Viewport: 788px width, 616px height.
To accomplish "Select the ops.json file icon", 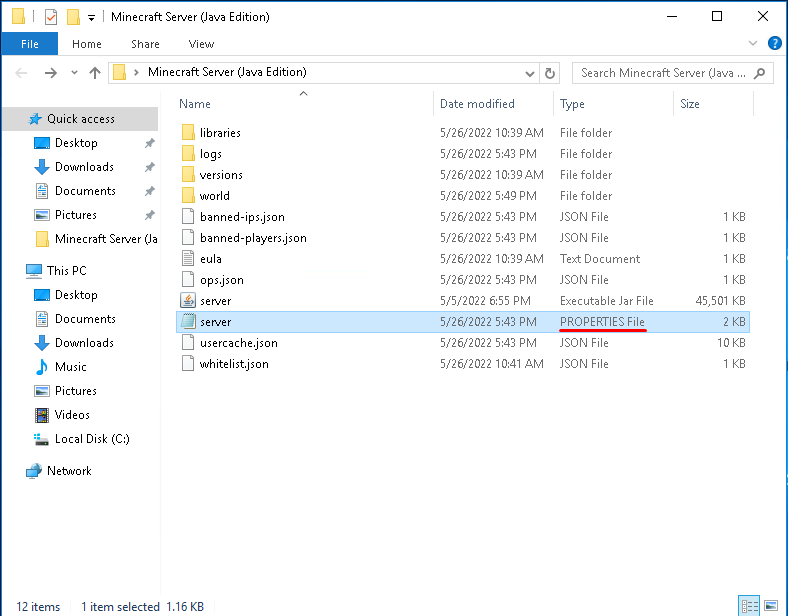I will click(188, 279).
